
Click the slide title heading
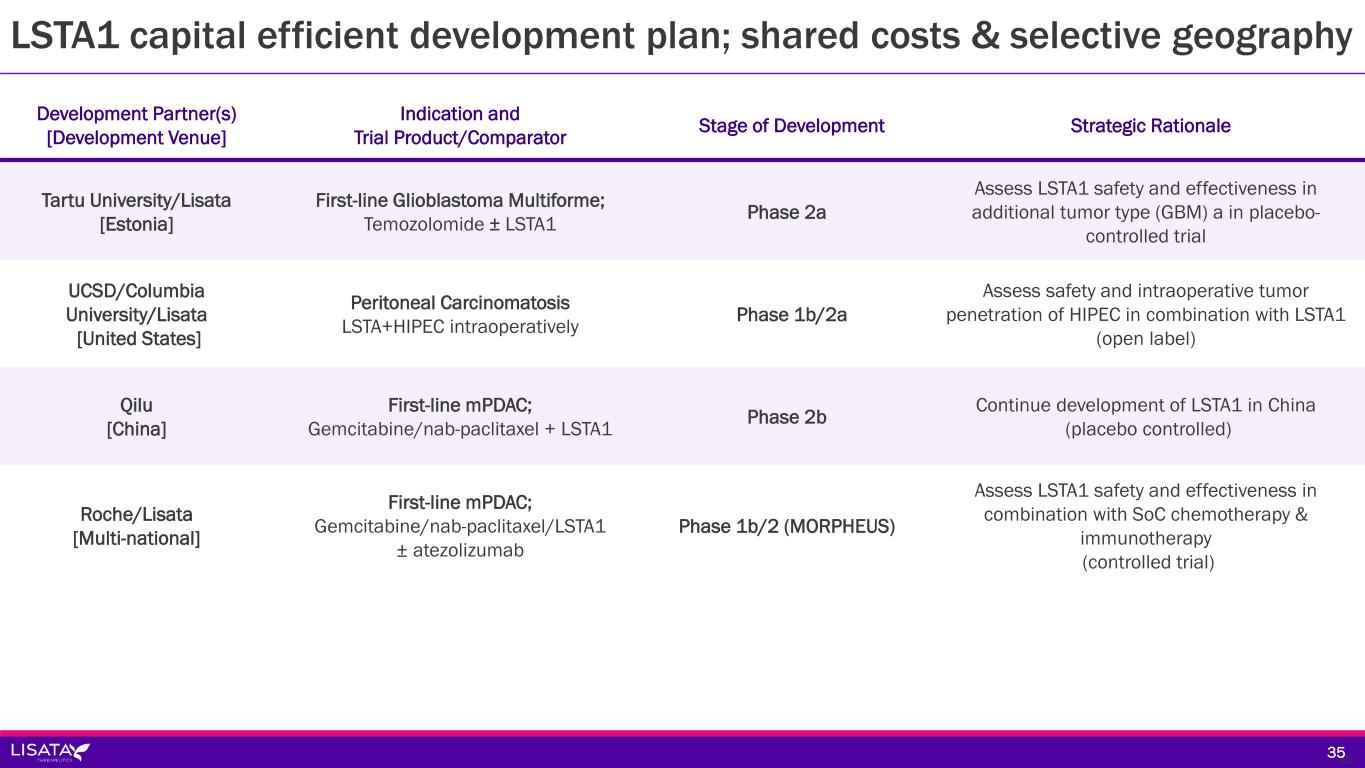tap(681, 36)
